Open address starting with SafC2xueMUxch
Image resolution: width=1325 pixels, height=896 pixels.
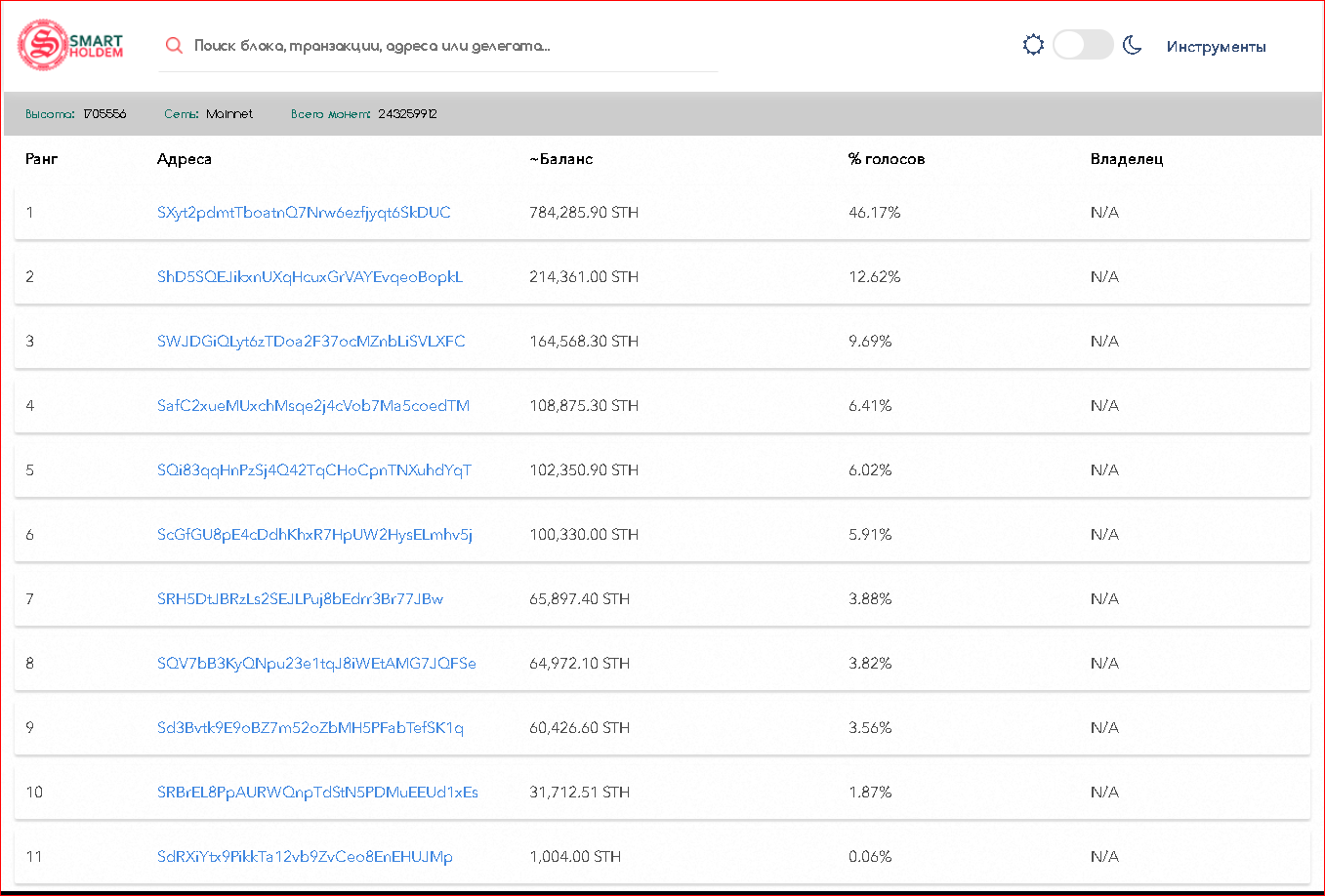click(312, 406)
